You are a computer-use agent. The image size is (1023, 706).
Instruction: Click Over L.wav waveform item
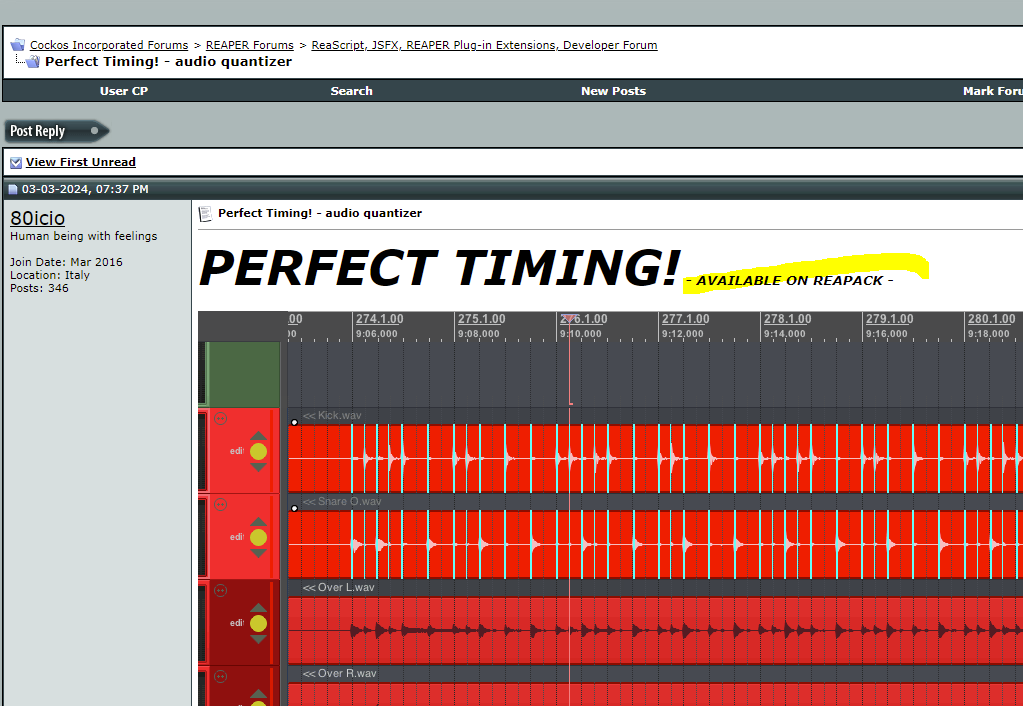coord(655,631)
